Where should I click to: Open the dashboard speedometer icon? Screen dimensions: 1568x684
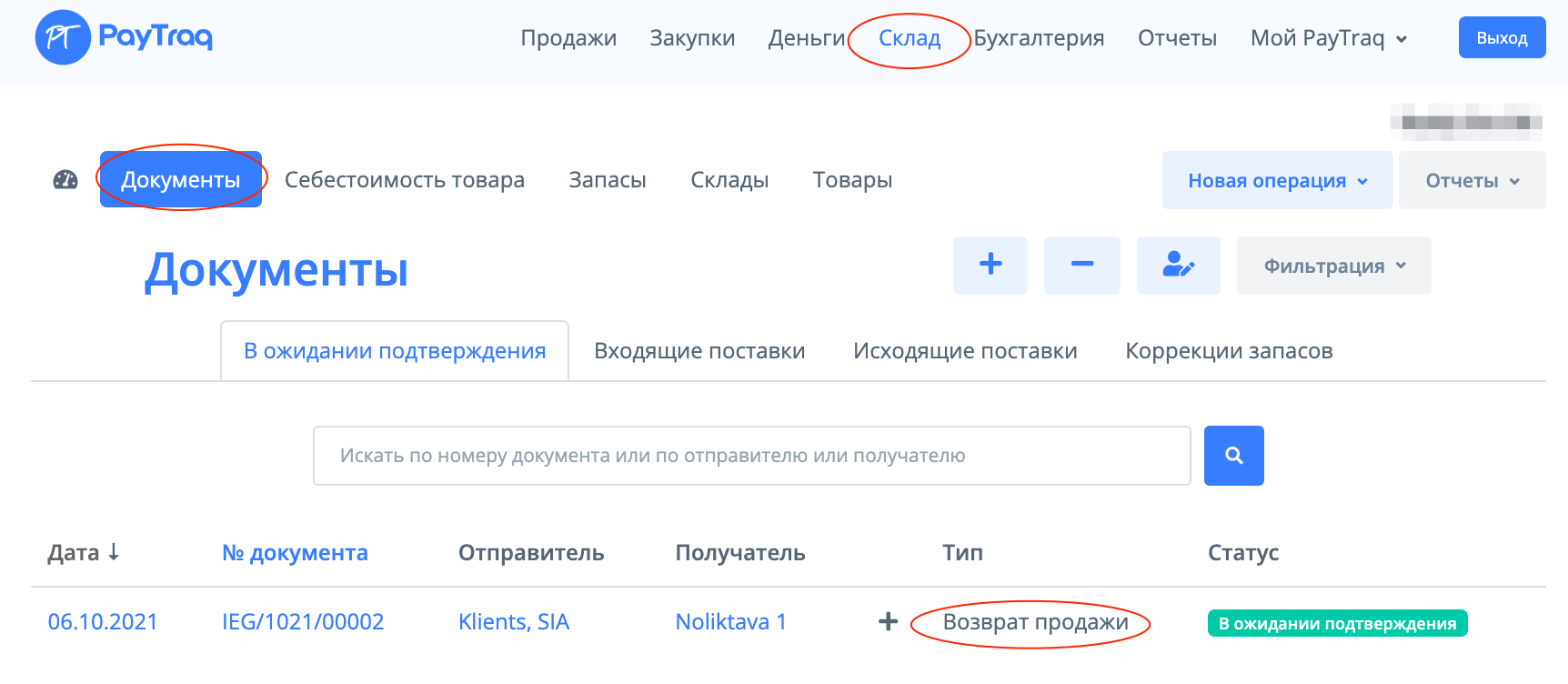pyautogui.click(x=65, y=180)
